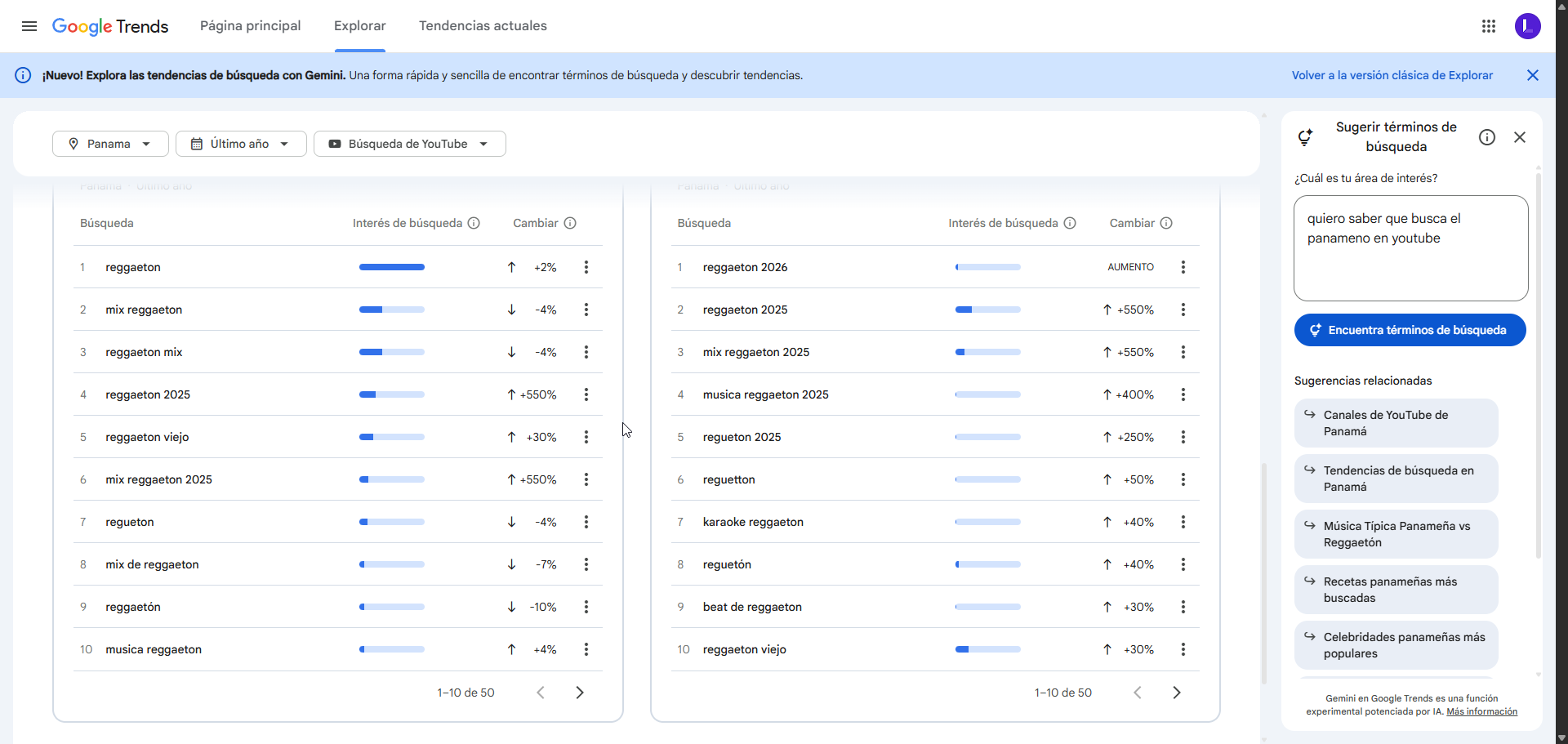Open more options for mix reggaeton row
1568x744 pixels.
pos(586,310)
